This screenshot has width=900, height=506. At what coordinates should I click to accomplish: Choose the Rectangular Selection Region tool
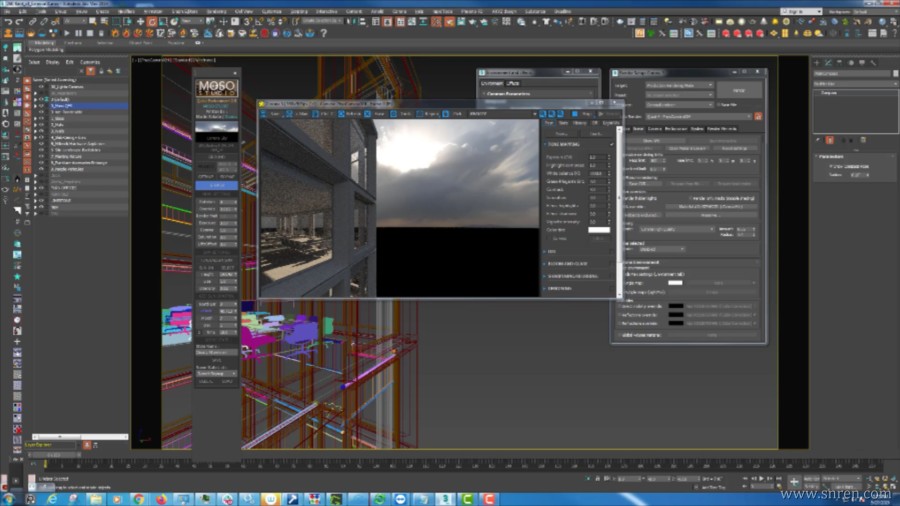pos(117,22)
